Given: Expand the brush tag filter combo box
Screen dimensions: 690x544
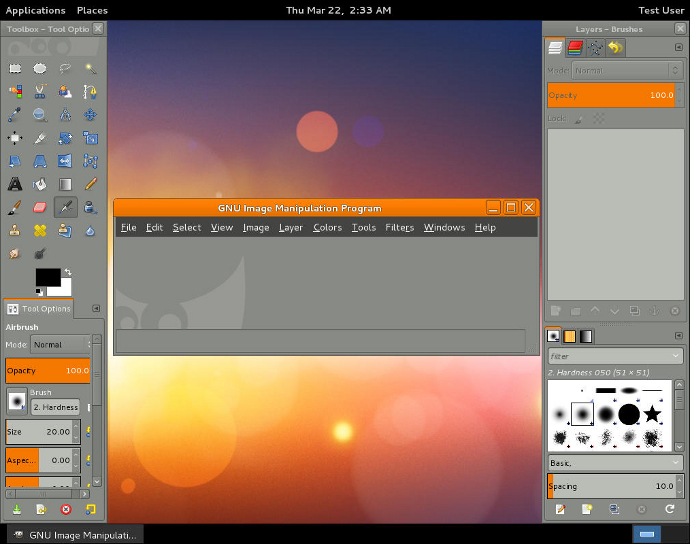Looking at the screenshot, I should [x=615, y=356].
